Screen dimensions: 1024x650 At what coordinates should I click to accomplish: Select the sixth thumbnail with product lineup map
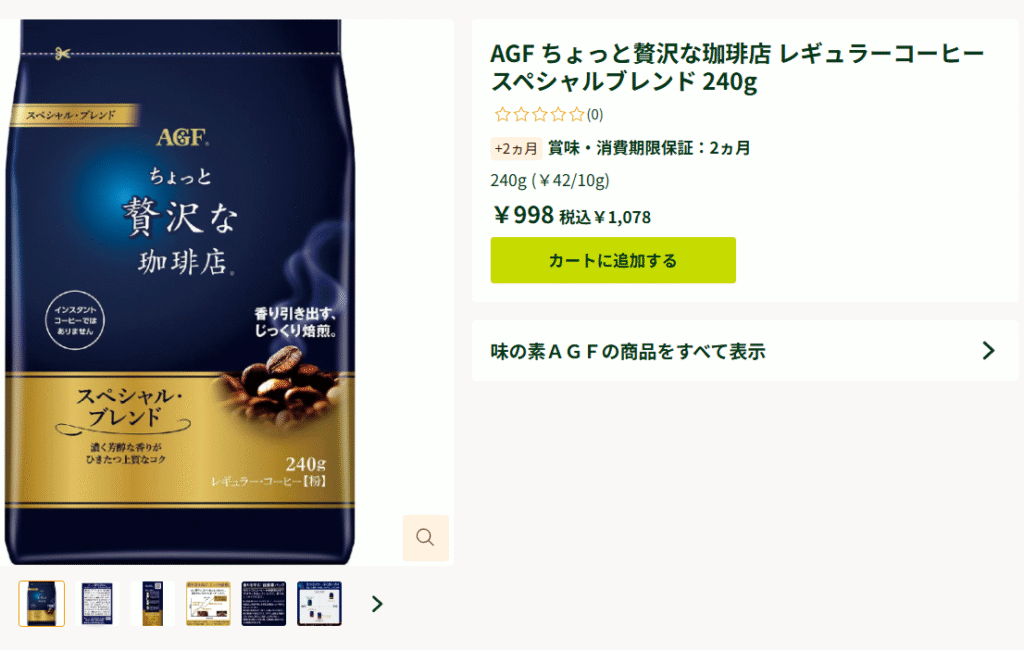319,604
